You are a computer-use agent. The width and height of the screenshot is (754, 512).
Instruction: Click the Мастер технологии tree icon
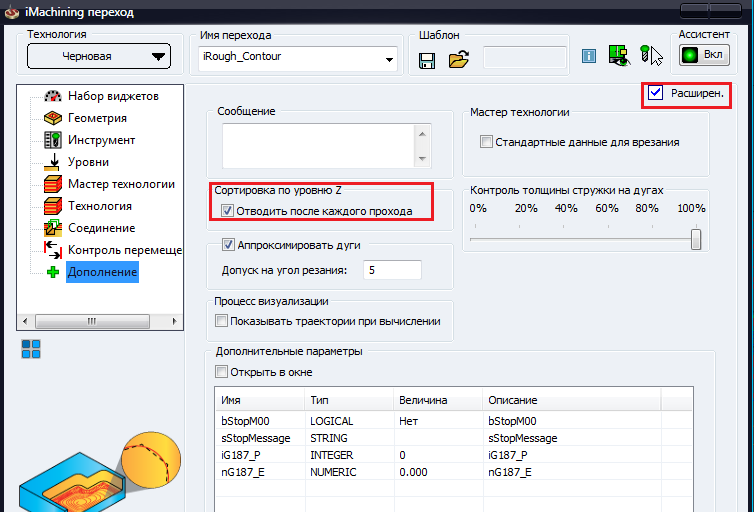pyautogui.click(x=53, y=184)
